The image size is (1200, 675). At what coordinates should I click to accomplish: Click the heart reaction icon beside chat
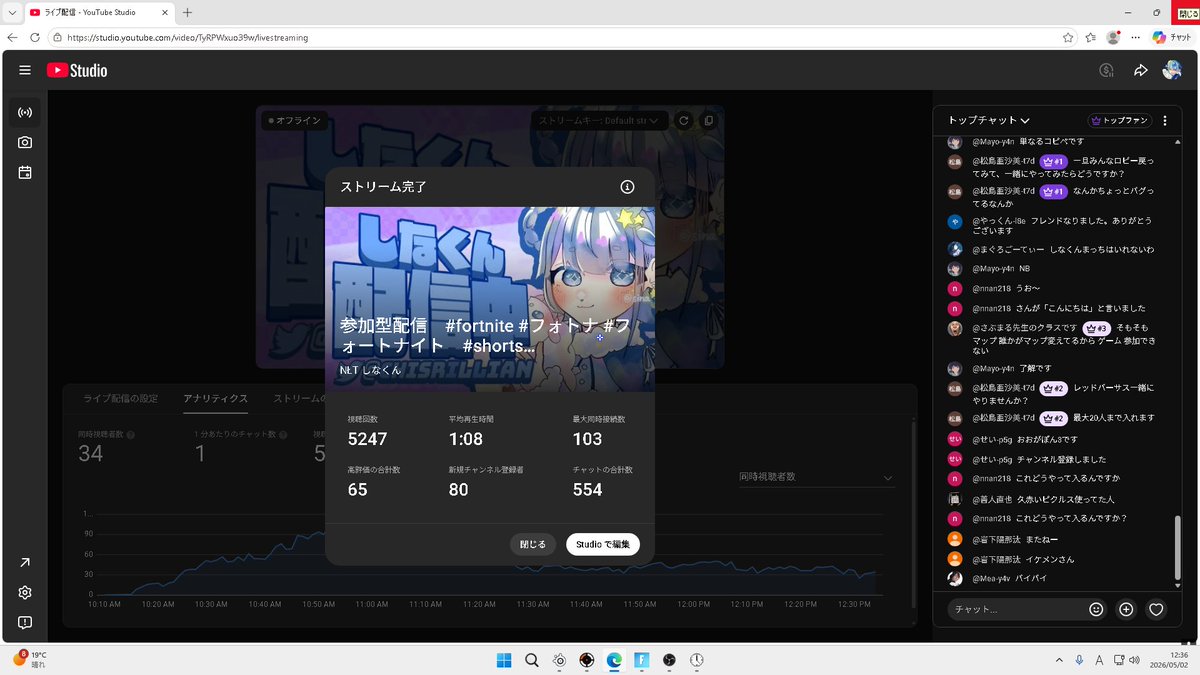pos(1156,609)
